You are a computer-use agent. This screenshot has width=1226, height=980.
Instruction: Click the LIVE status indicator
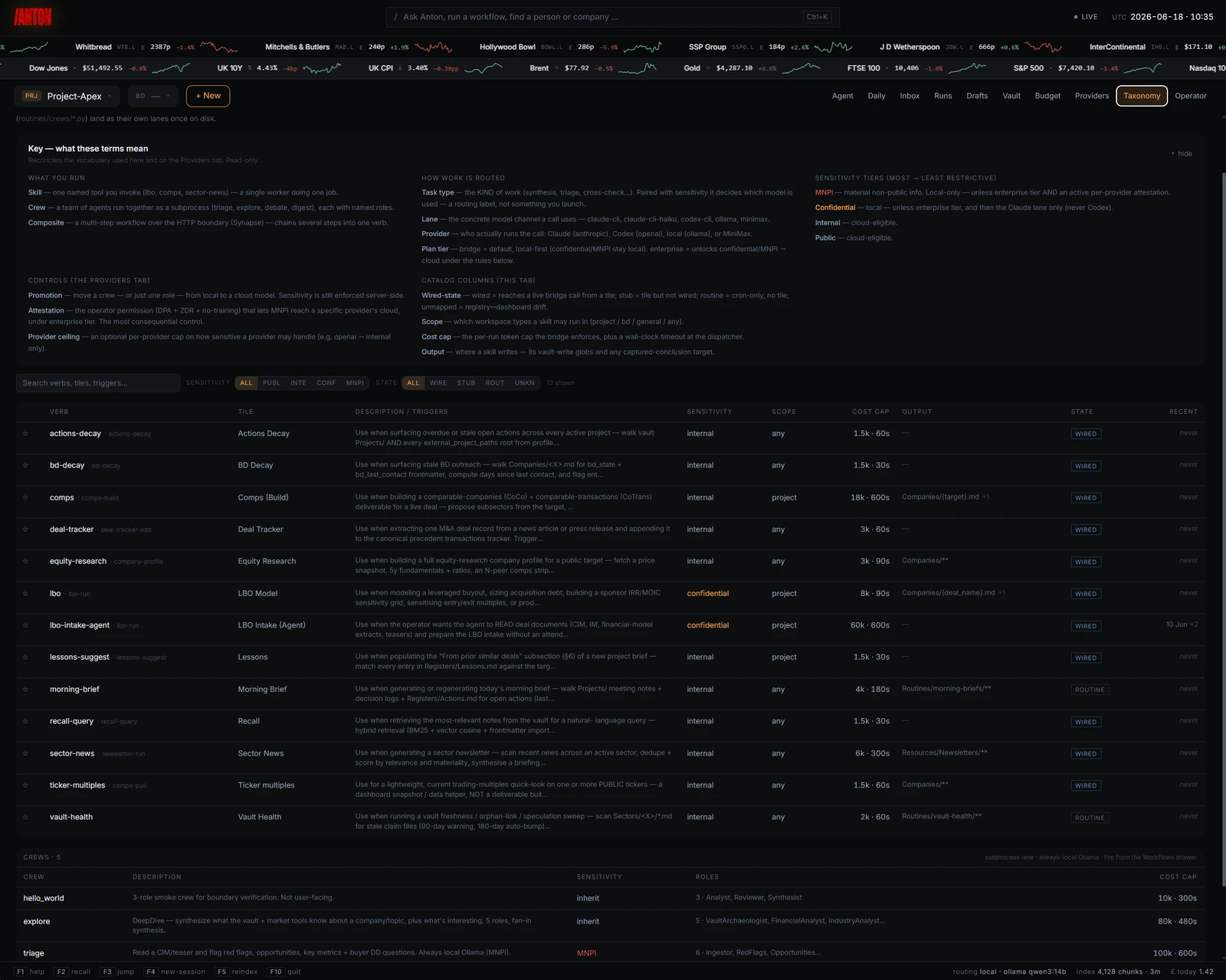click(1086, 17)
